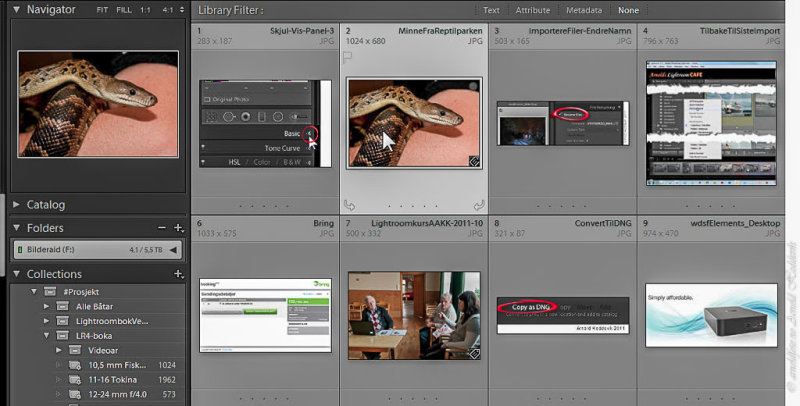The width and height of the screenshot is (800, 406).
Task: Click the #Prosjekt collection set icon
Action: click(x=49, y=292)
